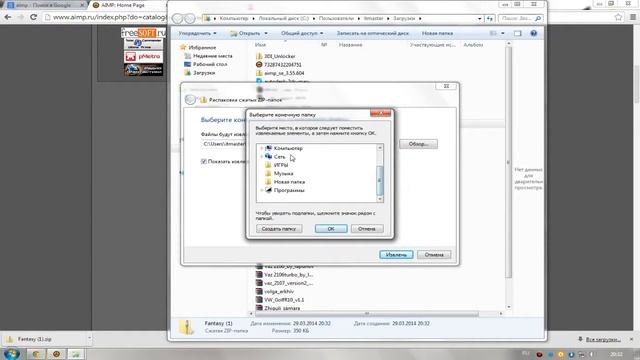
Task: Click the pMetro banner on the webpage
Action: pyautogui.click(x=143, y=56)
